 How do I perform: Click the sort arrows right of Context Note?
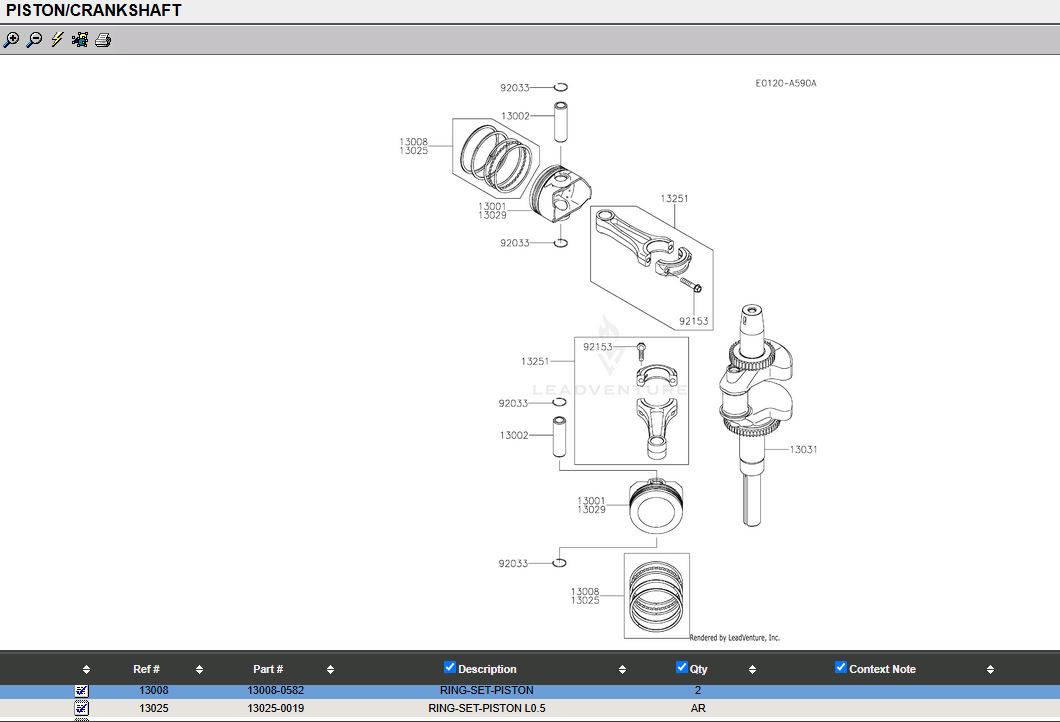[990, 670]
